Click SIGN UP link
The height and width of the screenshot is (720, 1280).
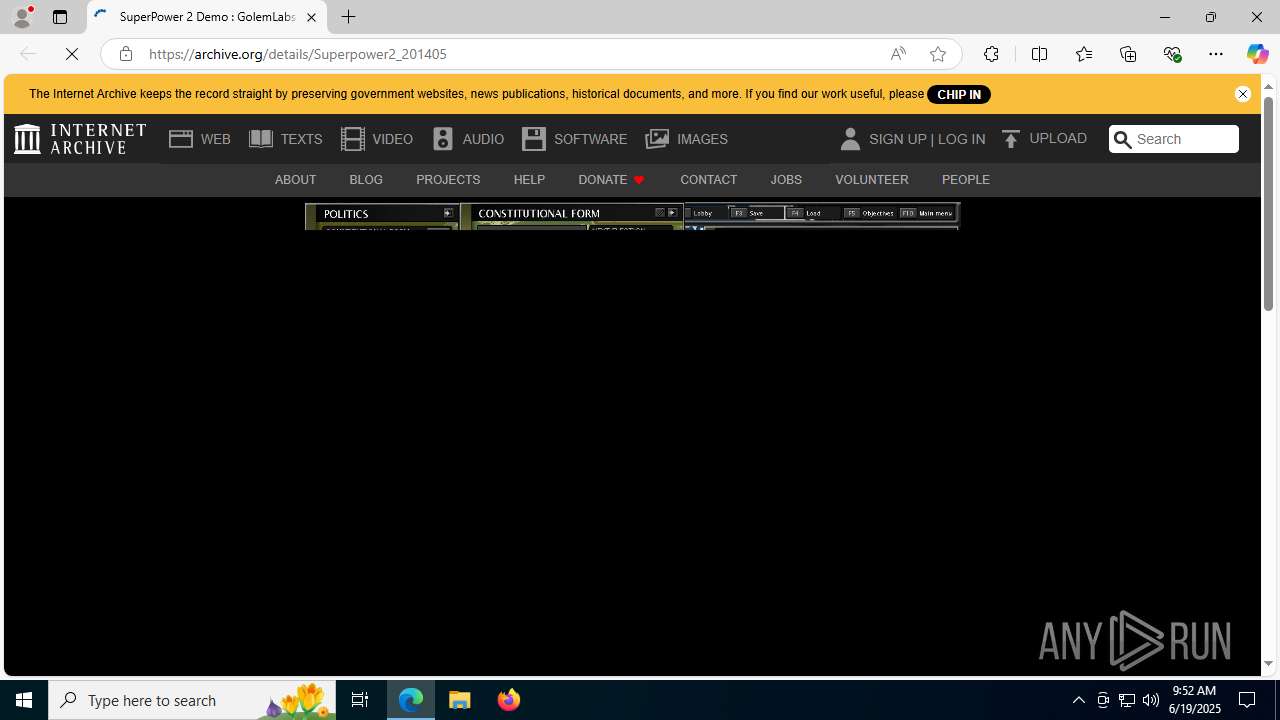[897, 139]
